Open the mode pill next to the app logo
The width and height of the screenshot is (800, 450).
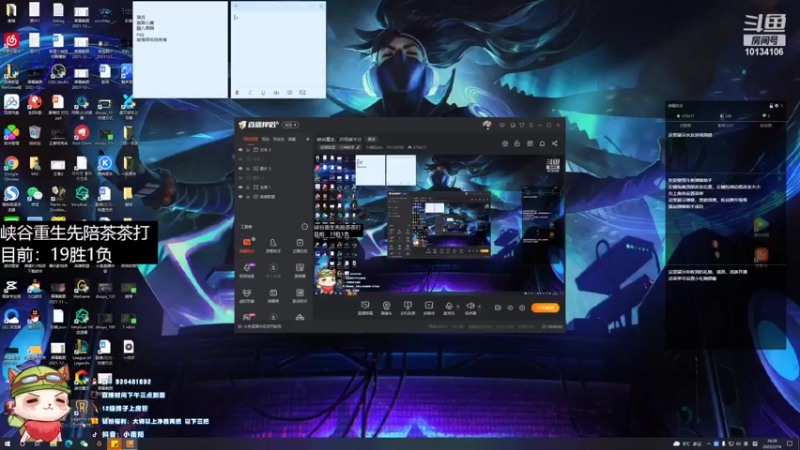click(291, 125)
